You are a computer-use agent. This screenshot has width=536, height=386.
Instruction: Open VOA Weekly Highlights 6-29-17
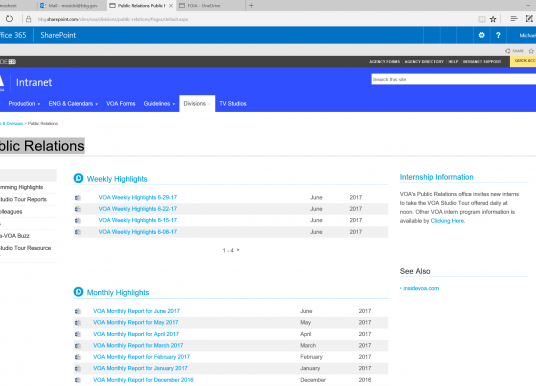click(x=138, y=198)
